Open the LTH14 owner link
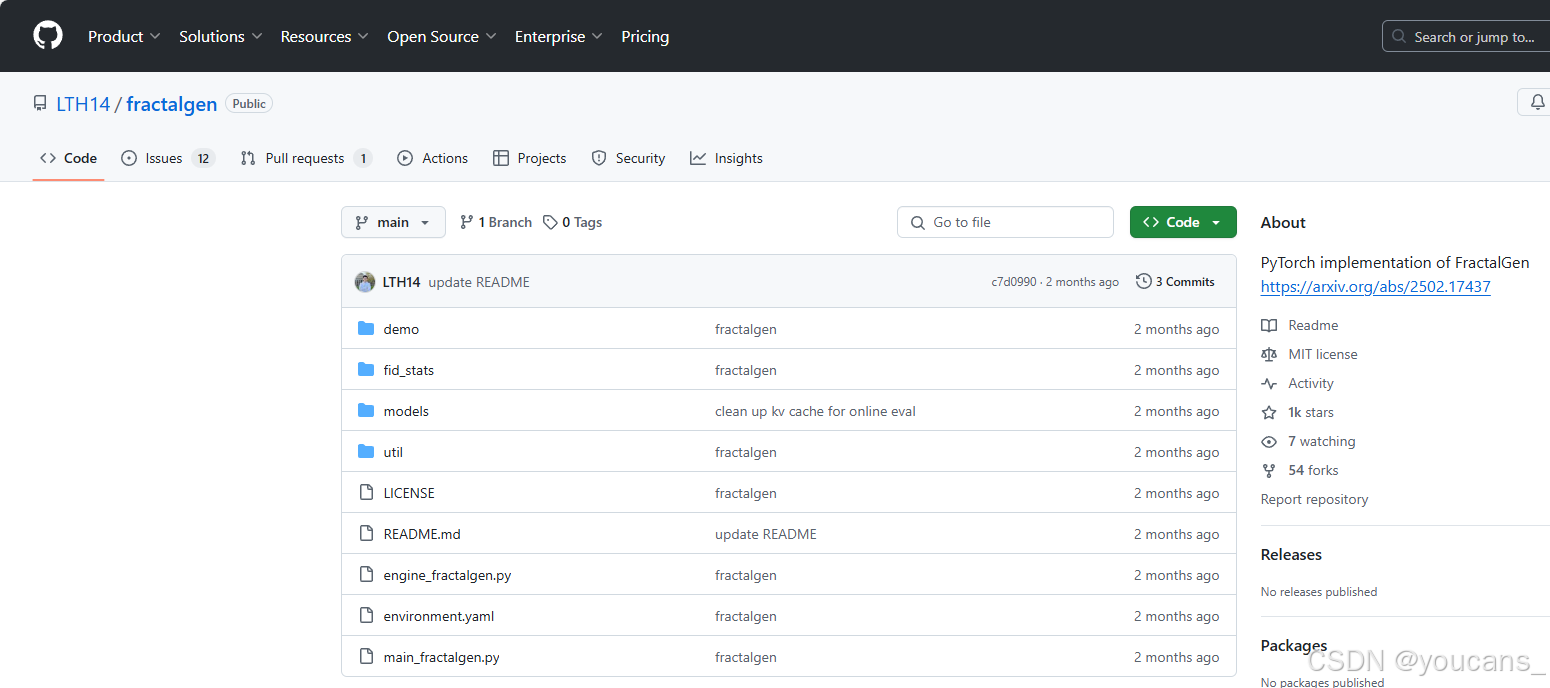This screenshot has width=1550, height=688. point(83,104)
